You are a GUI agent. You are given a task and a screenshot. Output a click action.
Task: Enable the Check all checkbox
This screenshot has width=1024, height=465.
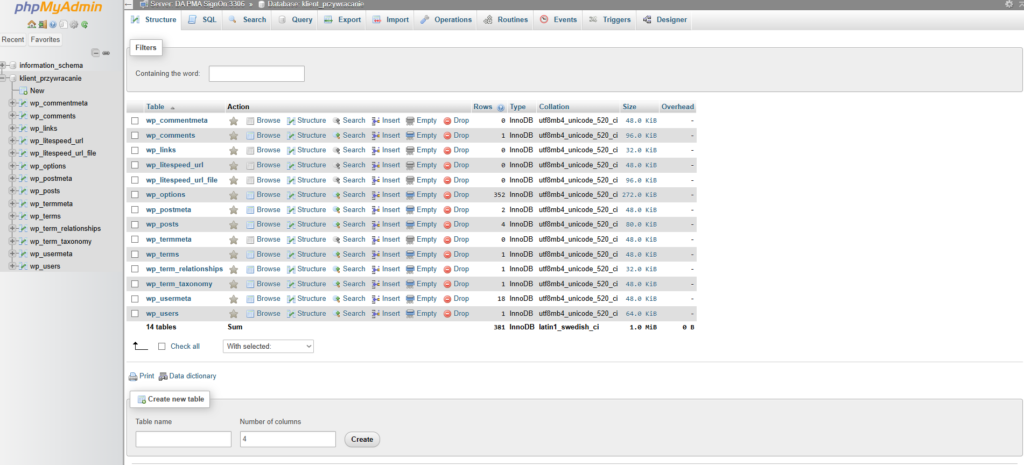click(162, 346)
